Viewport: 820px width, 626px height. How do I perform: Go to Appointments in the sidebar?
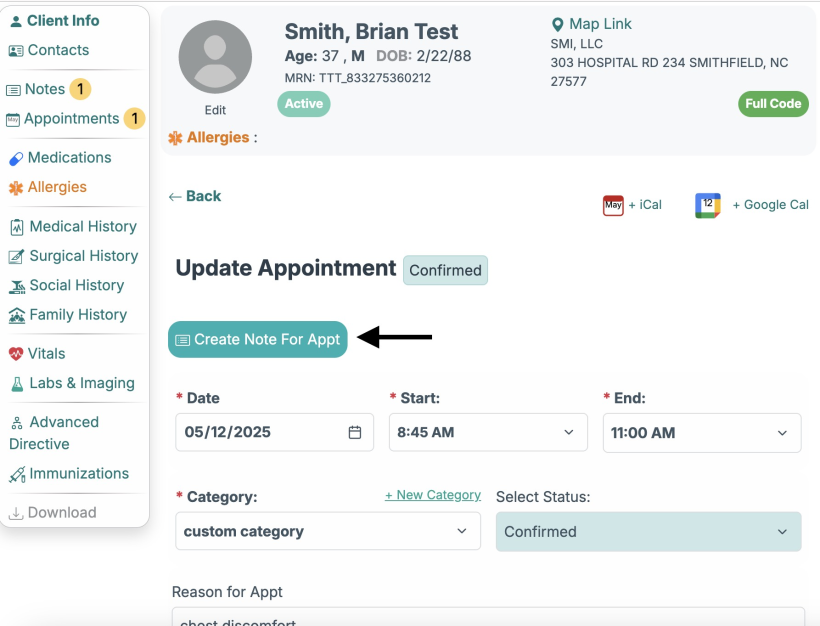click(x=71, y=119)
